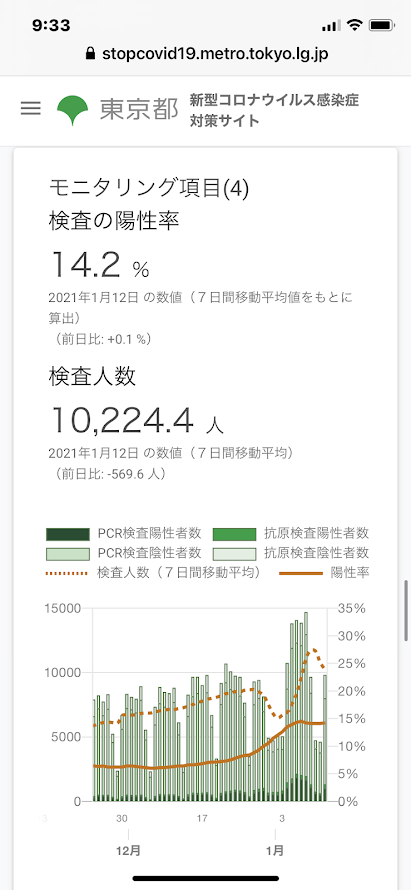Tap the cellular signal bars icon

[x=332, y=26]
